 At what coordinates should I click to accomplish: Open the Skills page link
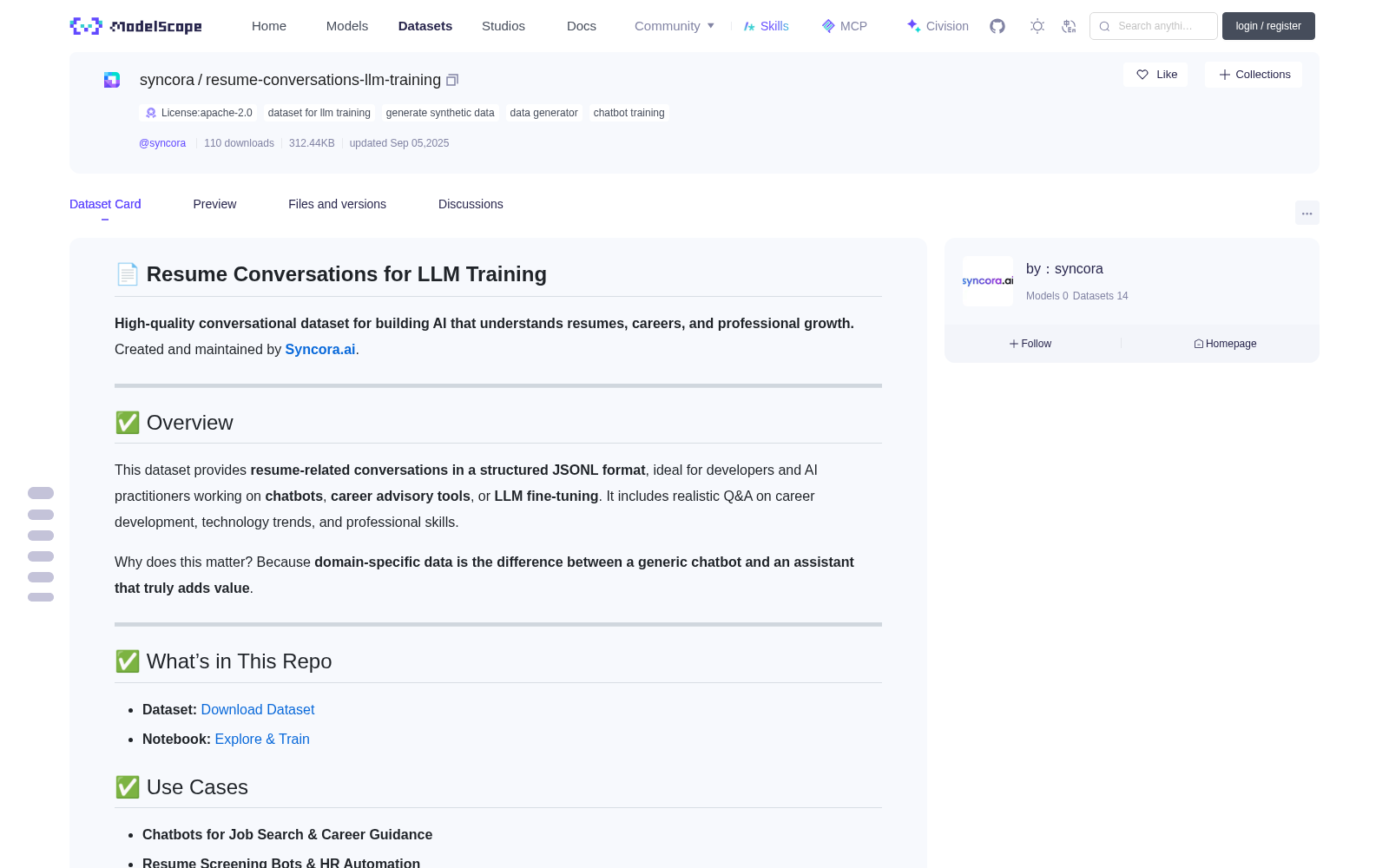tap(767, 26)
